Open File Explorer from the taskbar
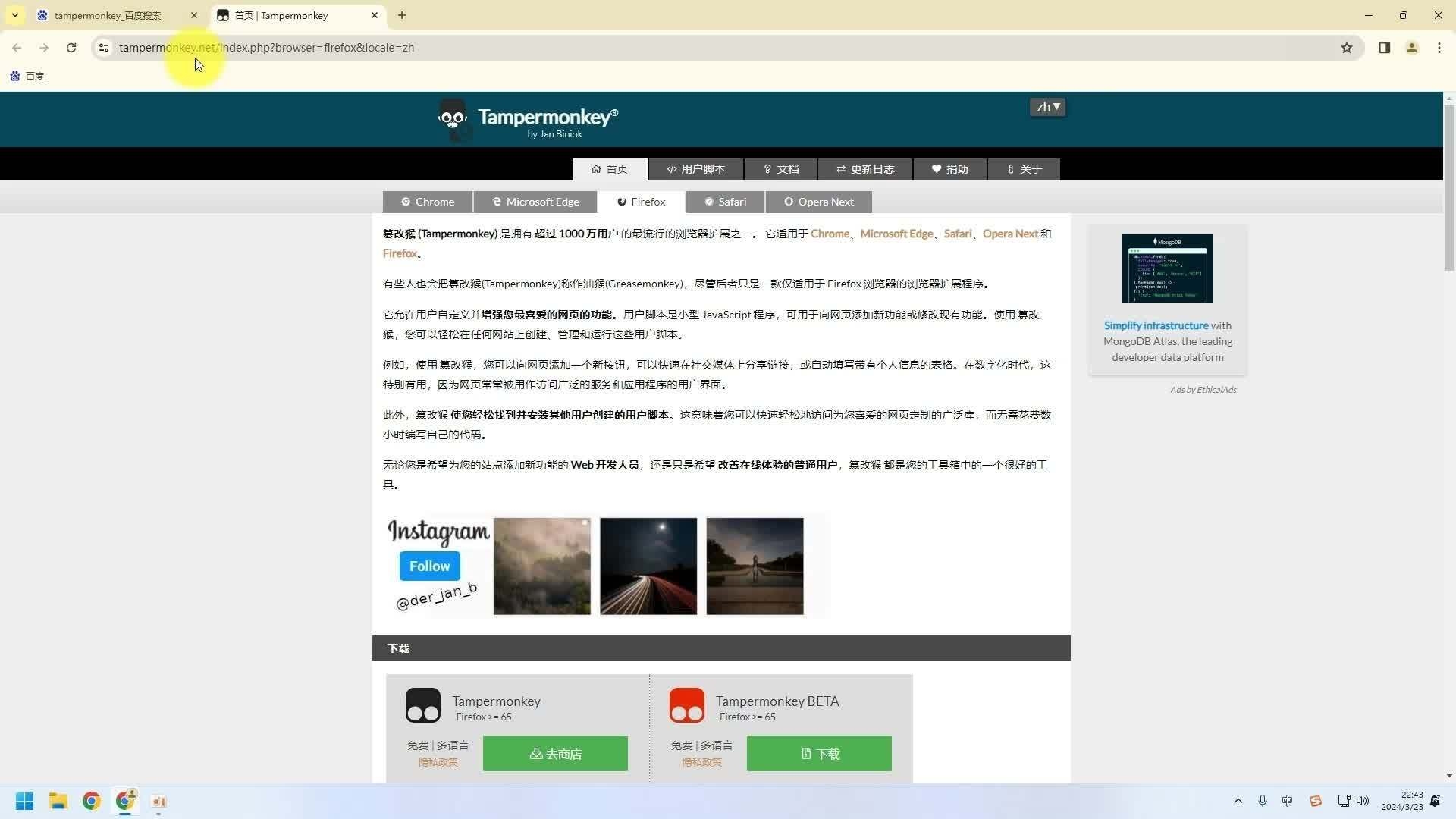 click(58, 801)
